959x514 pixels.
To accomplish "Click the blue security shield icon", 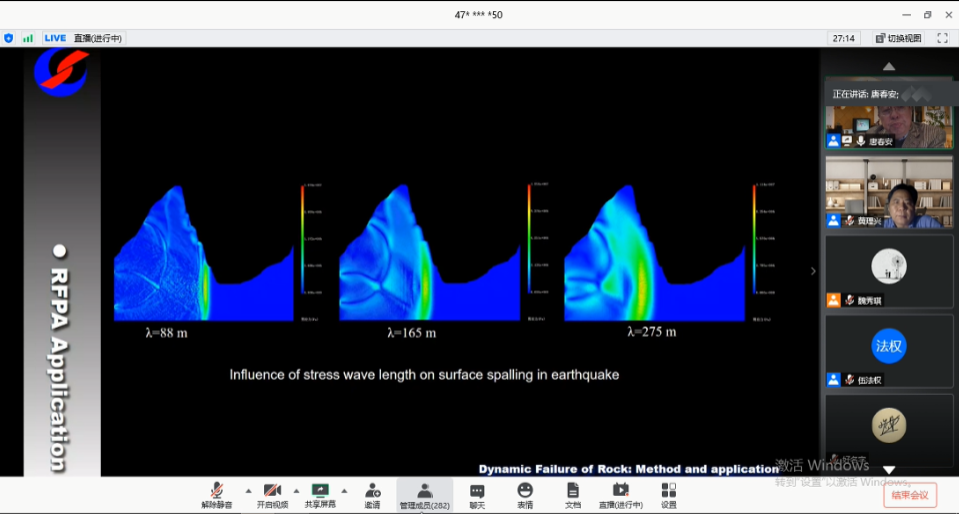I will tap(9, 38).
